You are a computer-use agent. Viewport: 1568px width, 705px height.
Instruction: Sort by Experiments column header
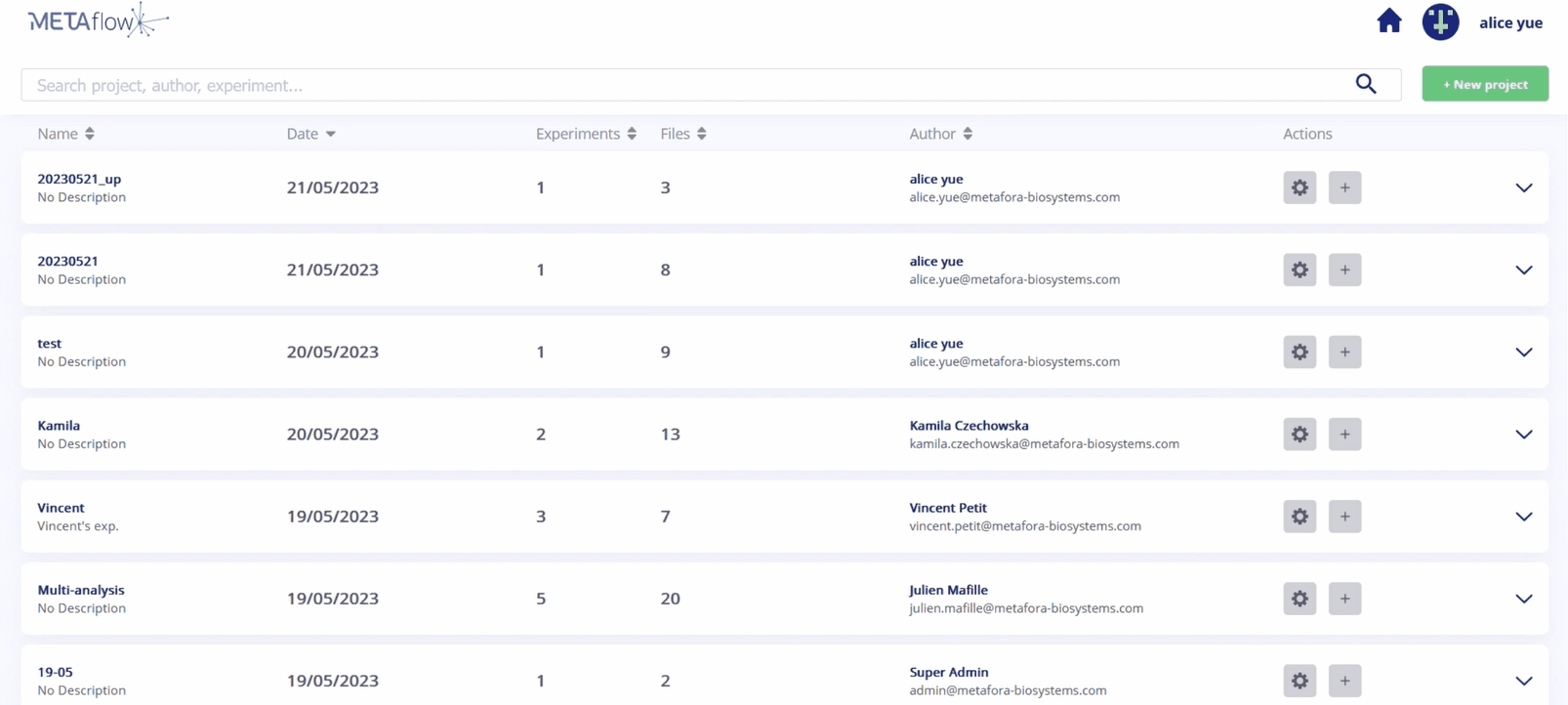tap(585, 134)
